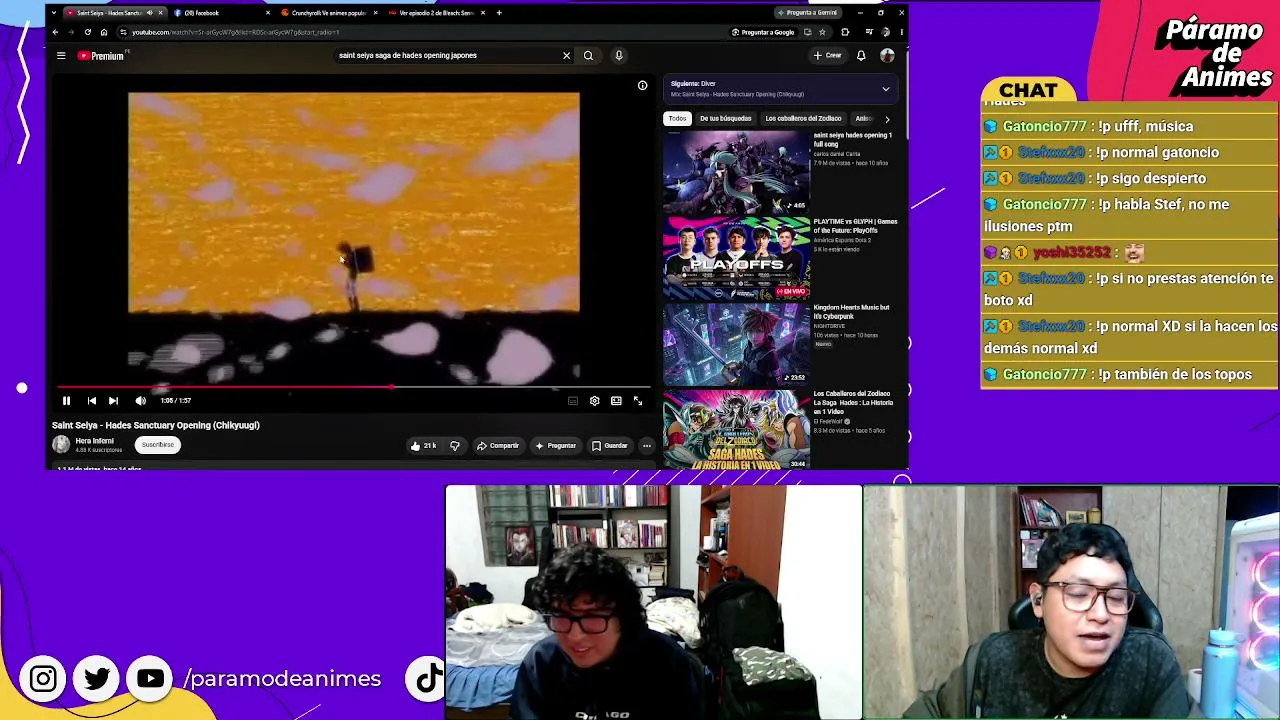Go back in the browser
Screen dimensions: 1280x720
pyautogui.click(x=56, y=32)
